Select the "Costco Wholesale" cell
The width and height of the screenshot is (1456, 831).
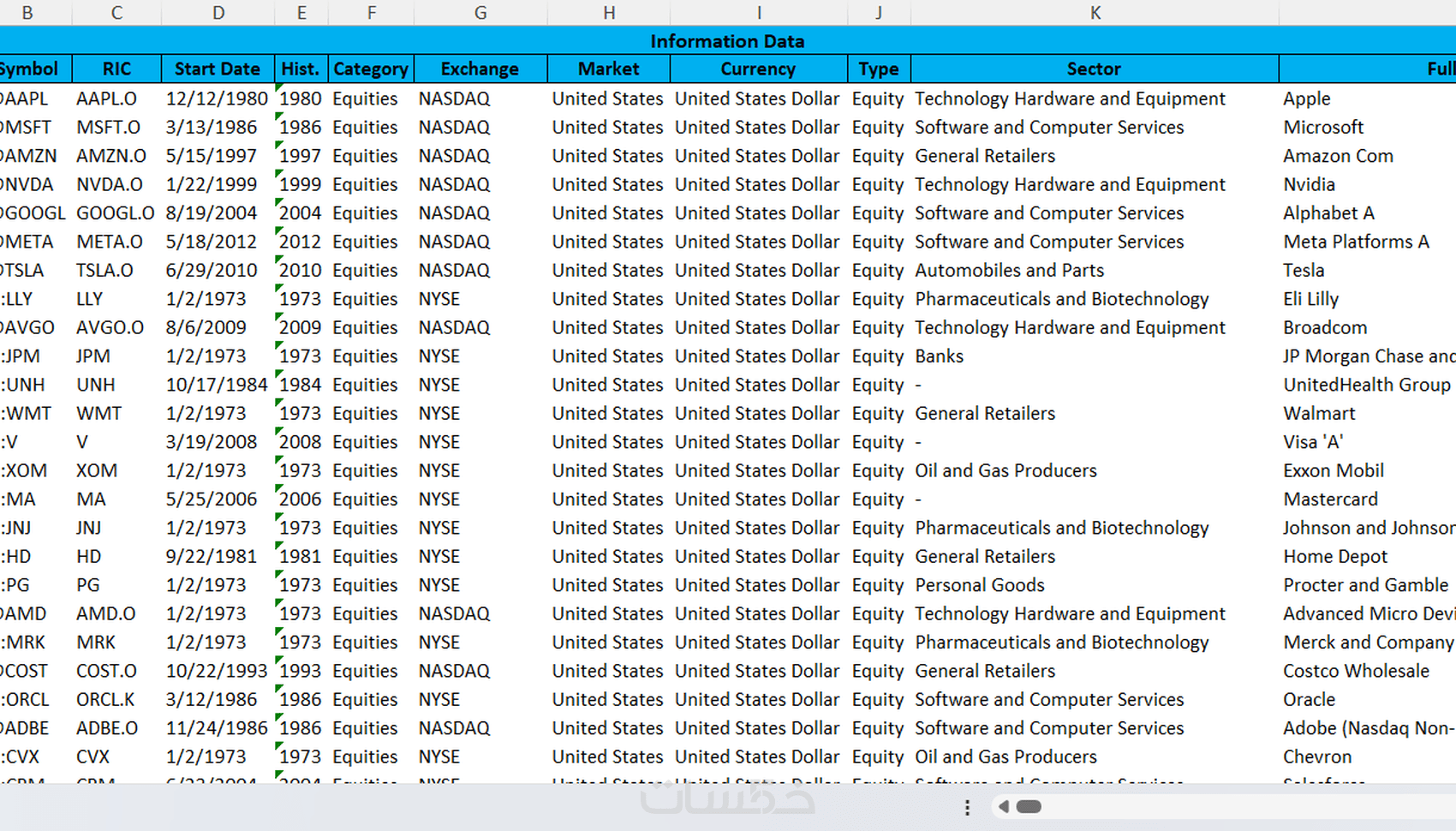click(1368, 671)
